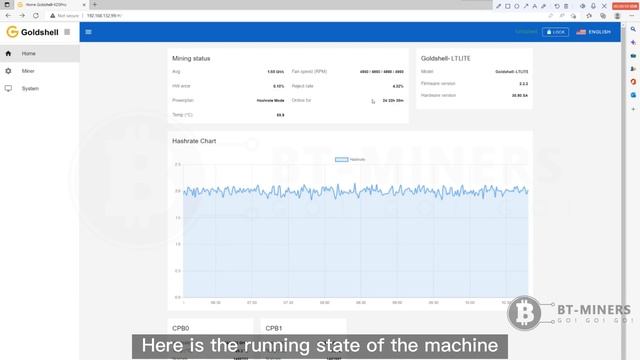Open a new browser tab with plus

[x=95, y=4]
